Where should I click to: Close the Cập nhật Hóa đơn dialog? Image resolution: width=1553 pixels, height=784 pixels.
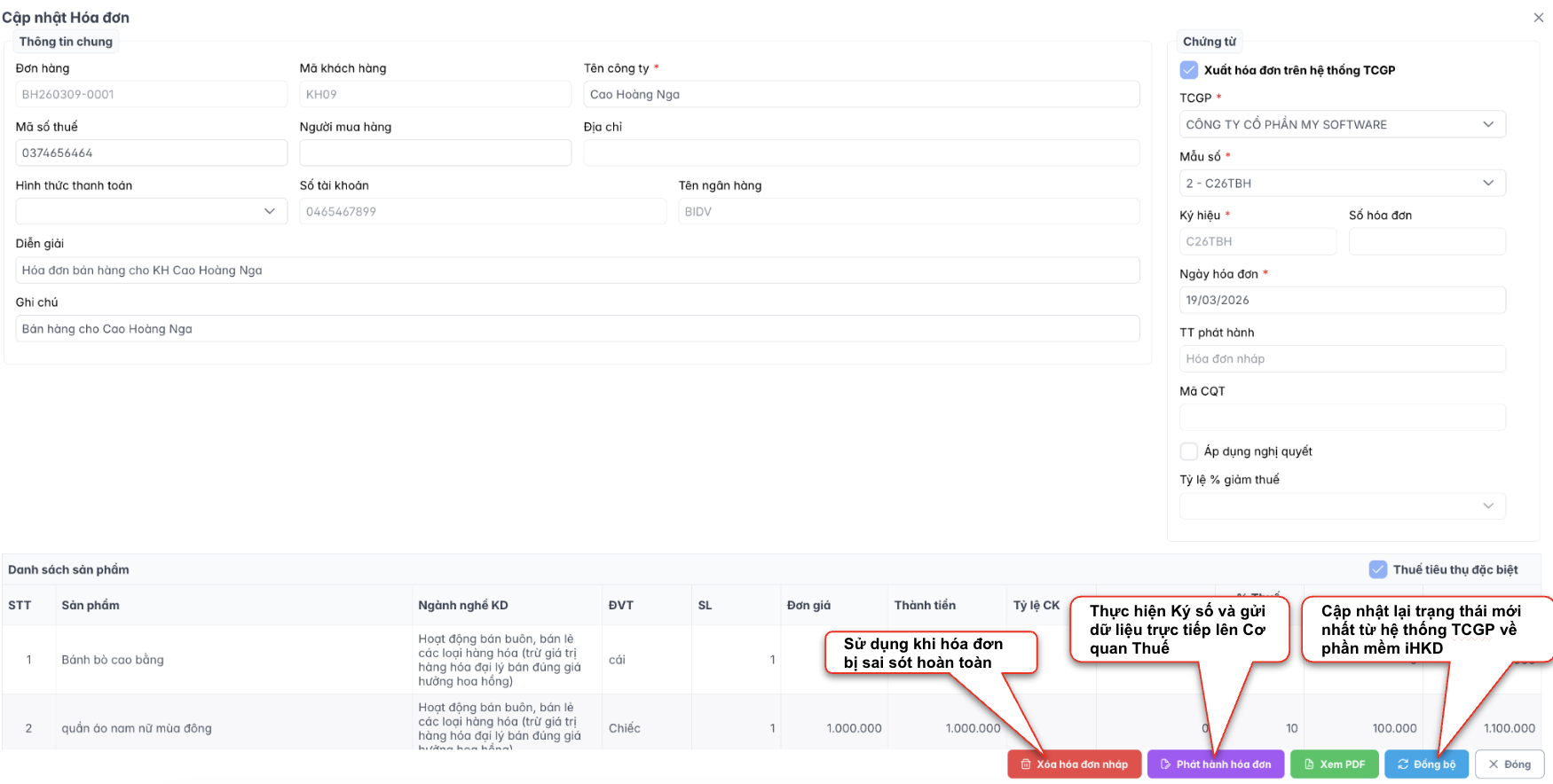point(1539,18)
